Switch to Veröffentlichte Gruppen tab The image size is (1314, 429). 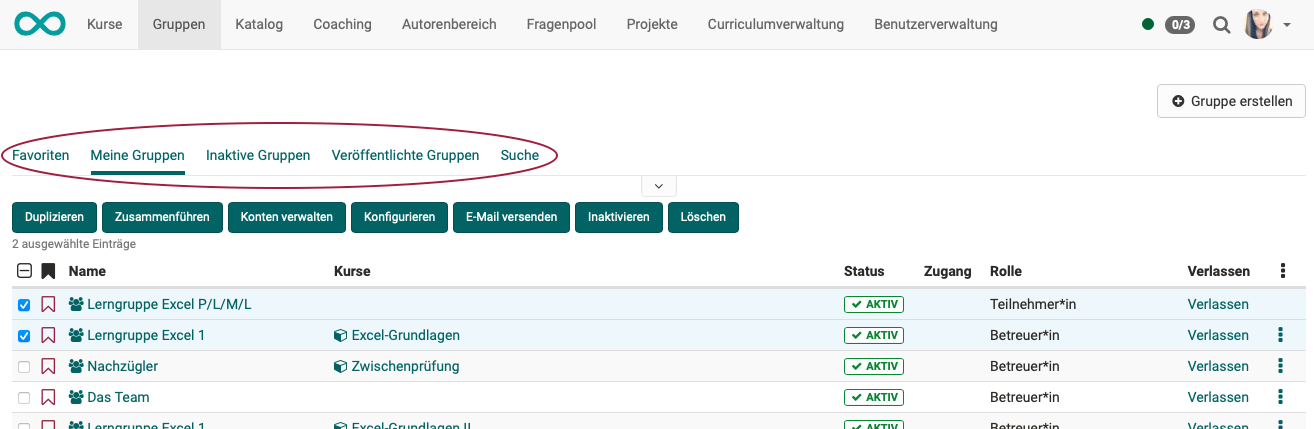click(405, 155)
